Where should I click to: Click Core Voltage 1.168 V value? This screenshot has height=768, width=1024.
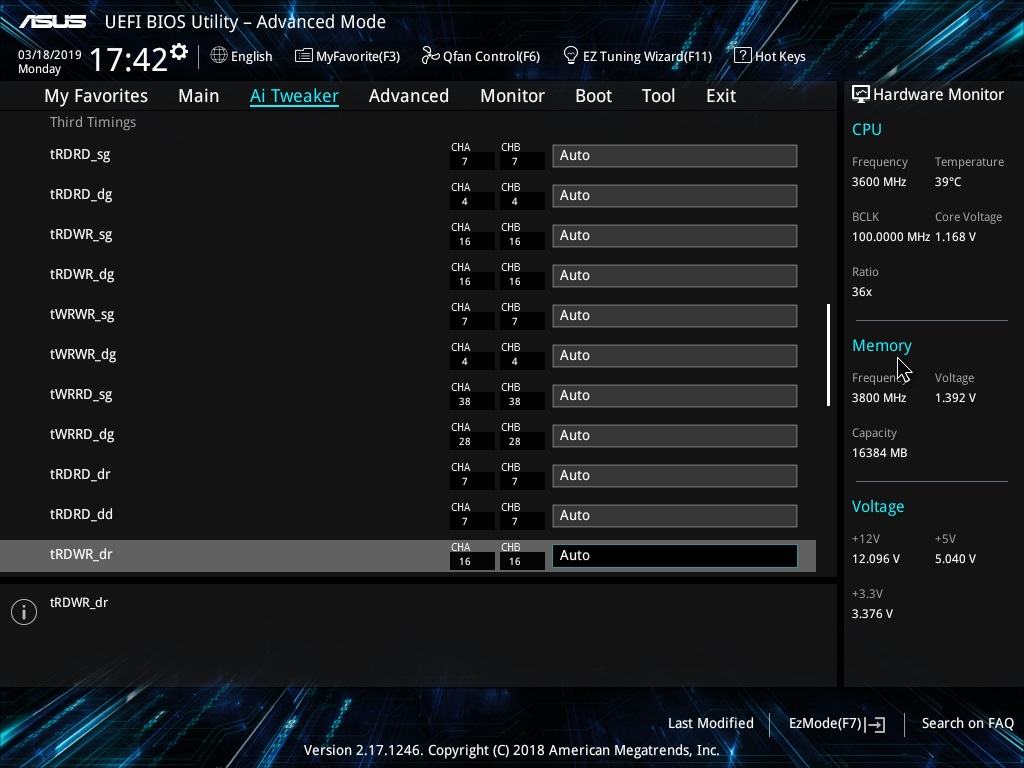(955, 236)
